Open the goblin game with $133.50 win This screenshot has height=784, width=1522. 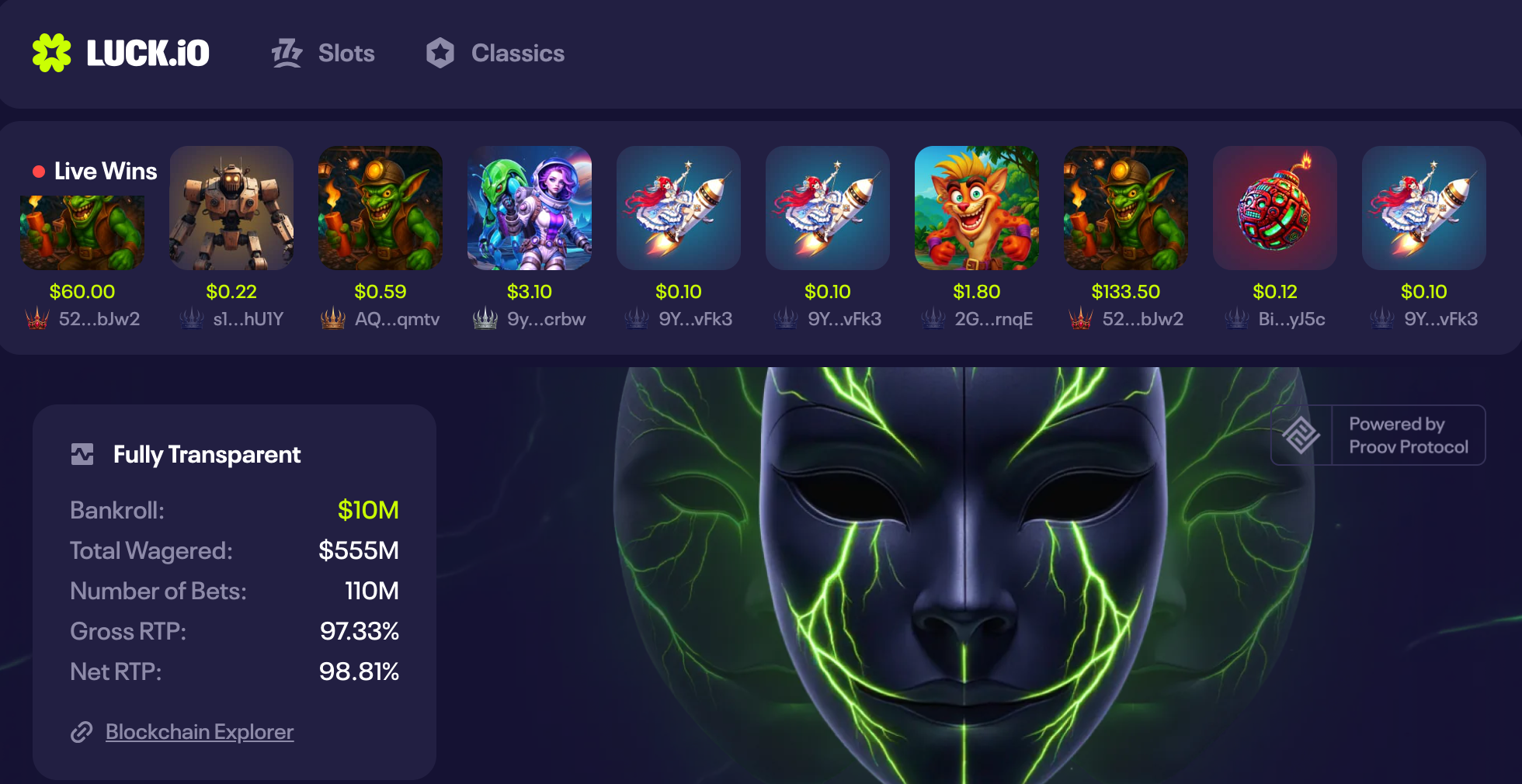coord(1126,208)
